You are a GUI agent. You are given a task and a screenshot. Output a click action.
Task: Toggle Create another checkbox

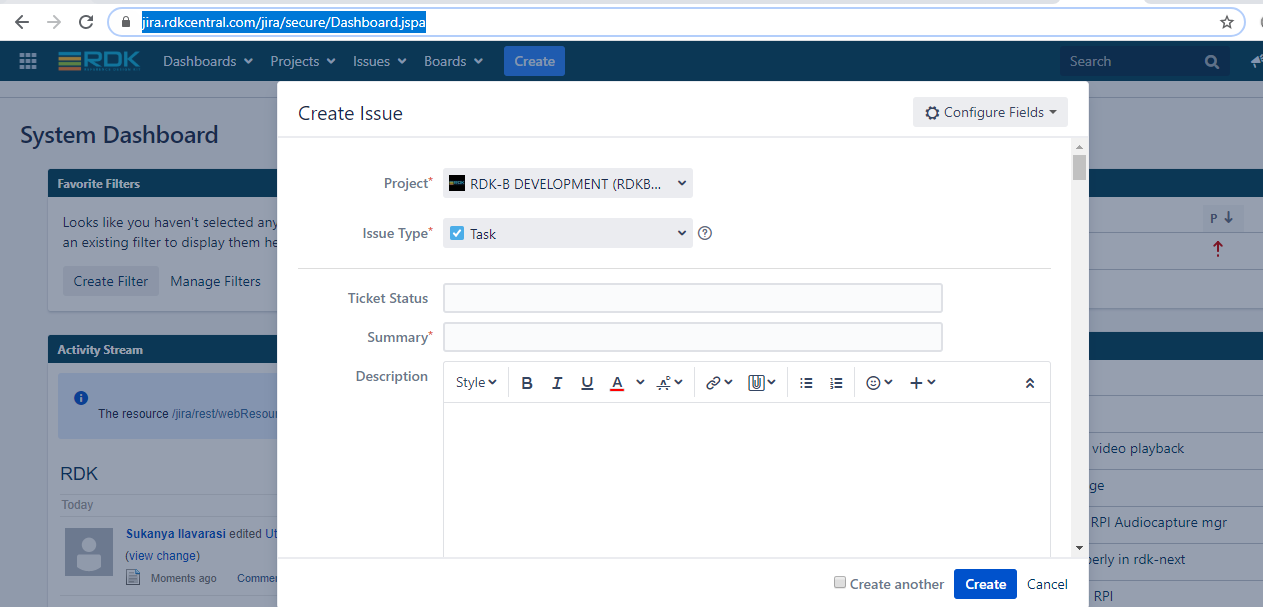coord(841,583)
